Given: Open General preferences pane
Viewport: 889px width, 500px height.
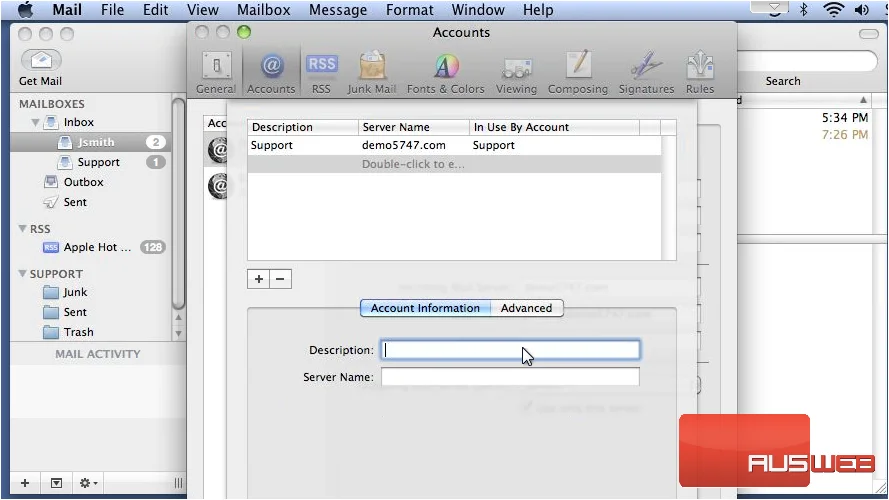Looking at the screenshot, I should click(216, 73).
